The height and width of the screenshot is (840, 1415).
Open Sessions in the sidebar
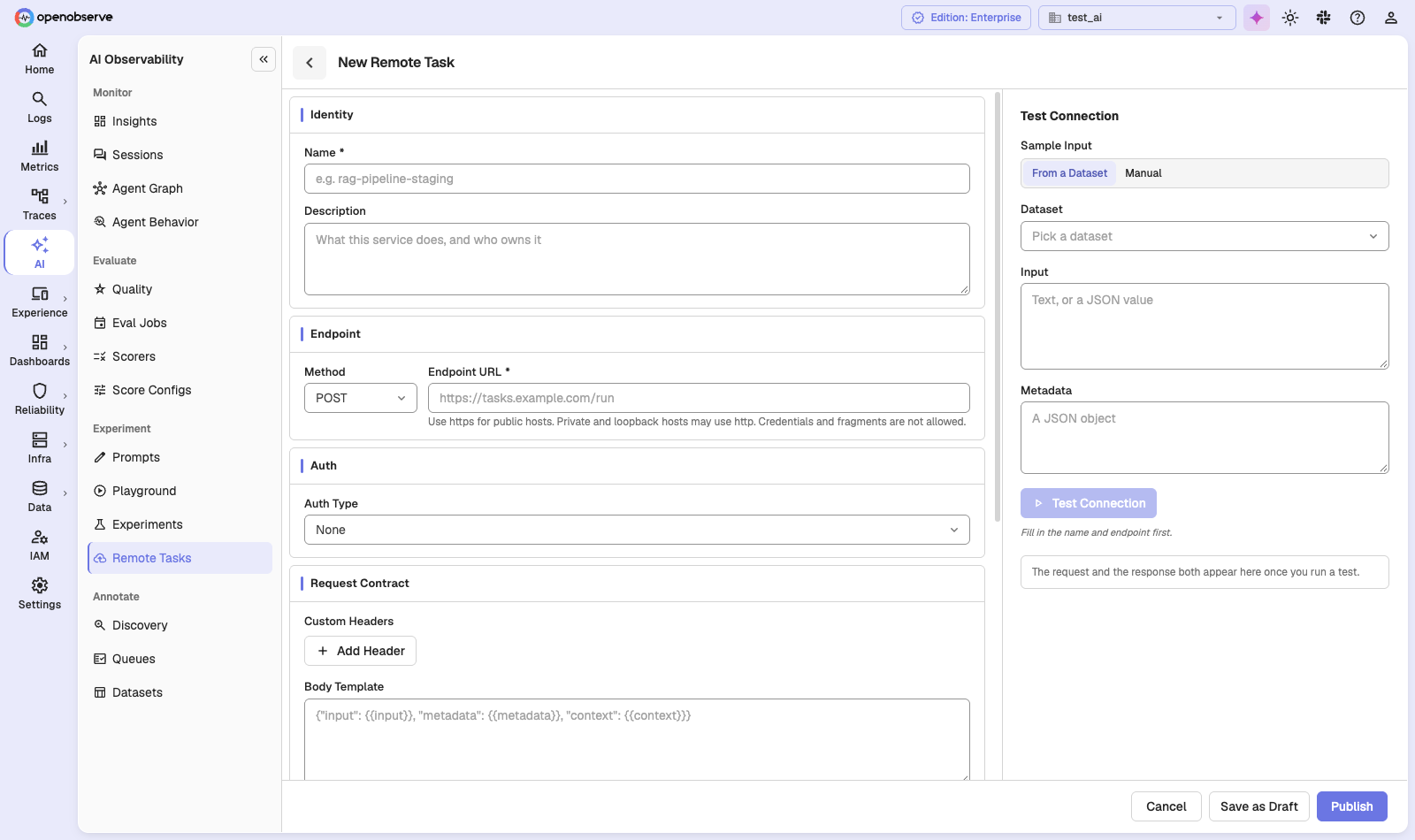pyautogui.click(x=180, y=155)
